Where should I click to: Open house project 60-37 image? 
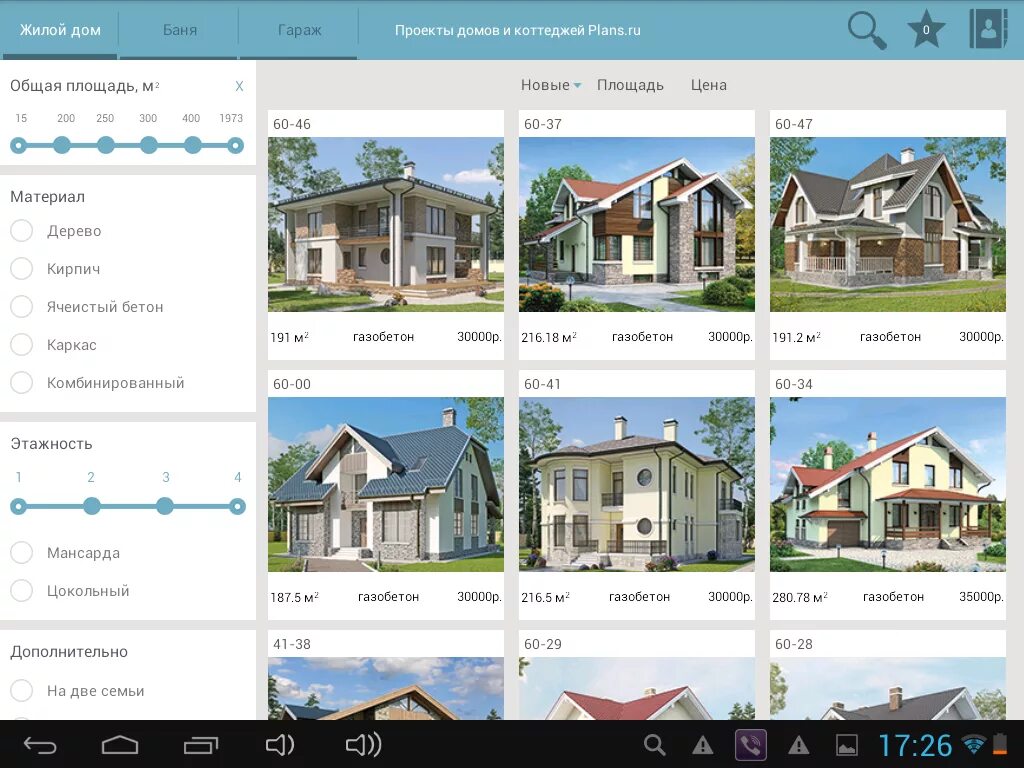pos(637,224)
